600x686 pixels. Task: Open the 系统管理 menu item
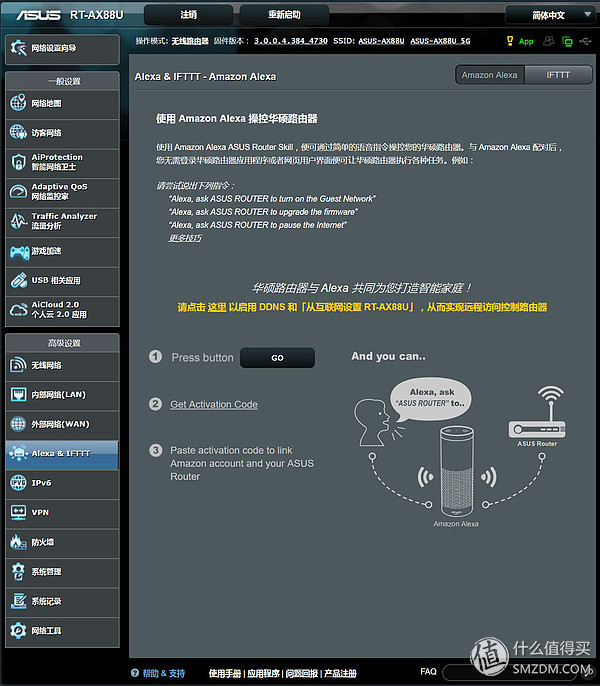pyautogui.click(x=62, y=572)
